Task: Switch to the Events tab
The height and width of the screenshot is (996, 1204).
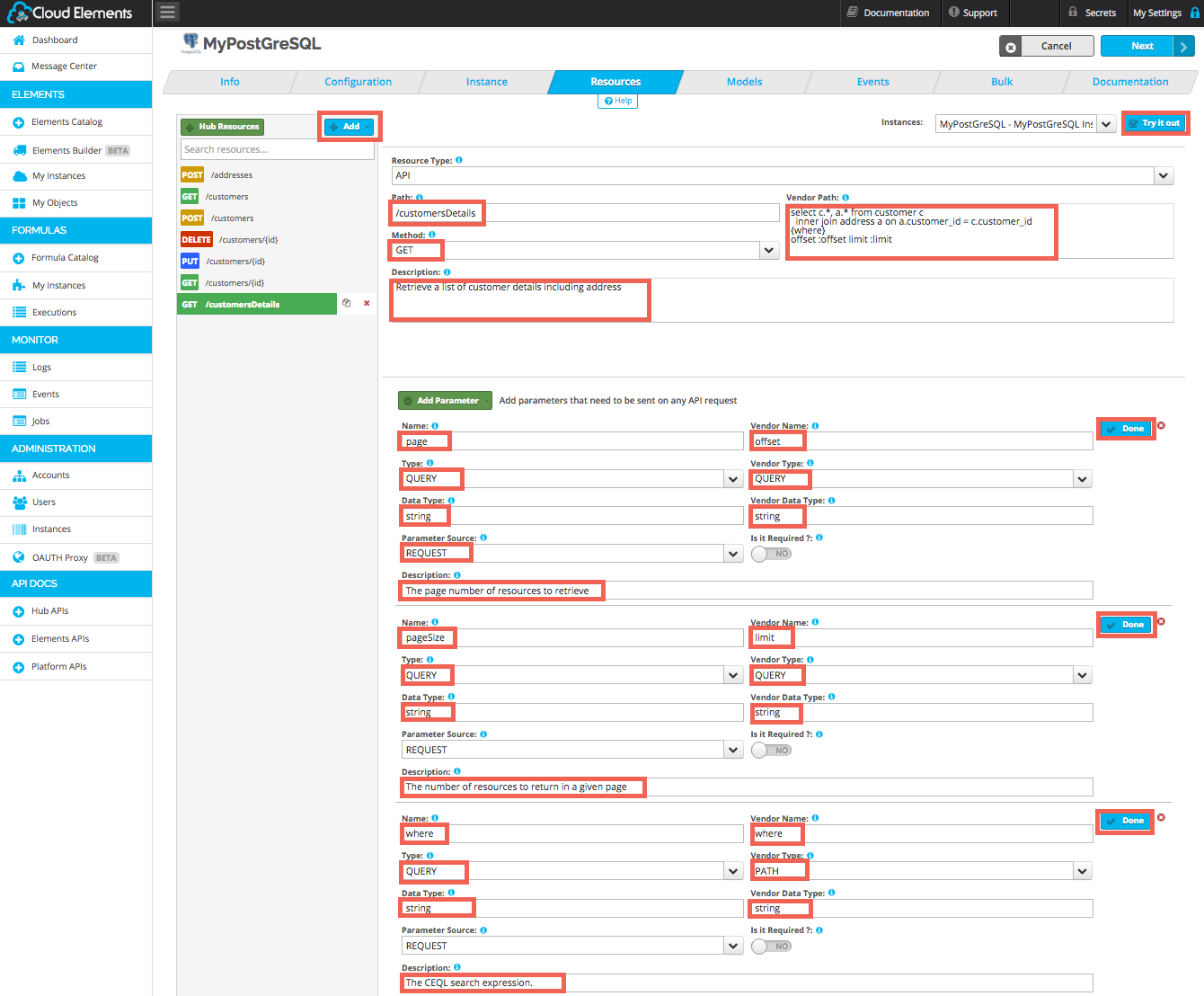Action: [873, 82]
